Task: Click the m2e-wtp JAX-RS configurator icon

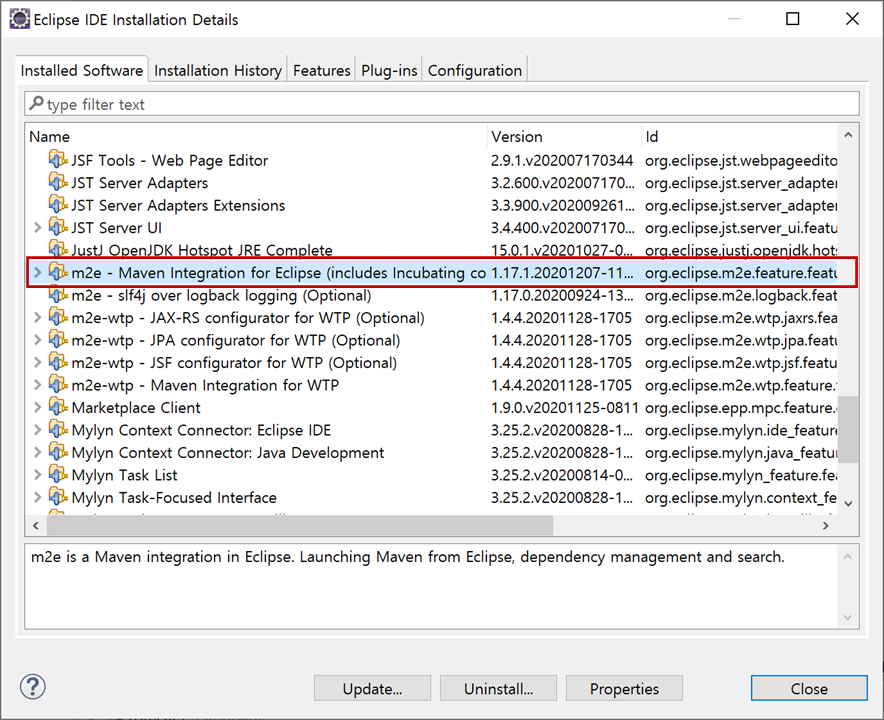Action: click(58, 317)
